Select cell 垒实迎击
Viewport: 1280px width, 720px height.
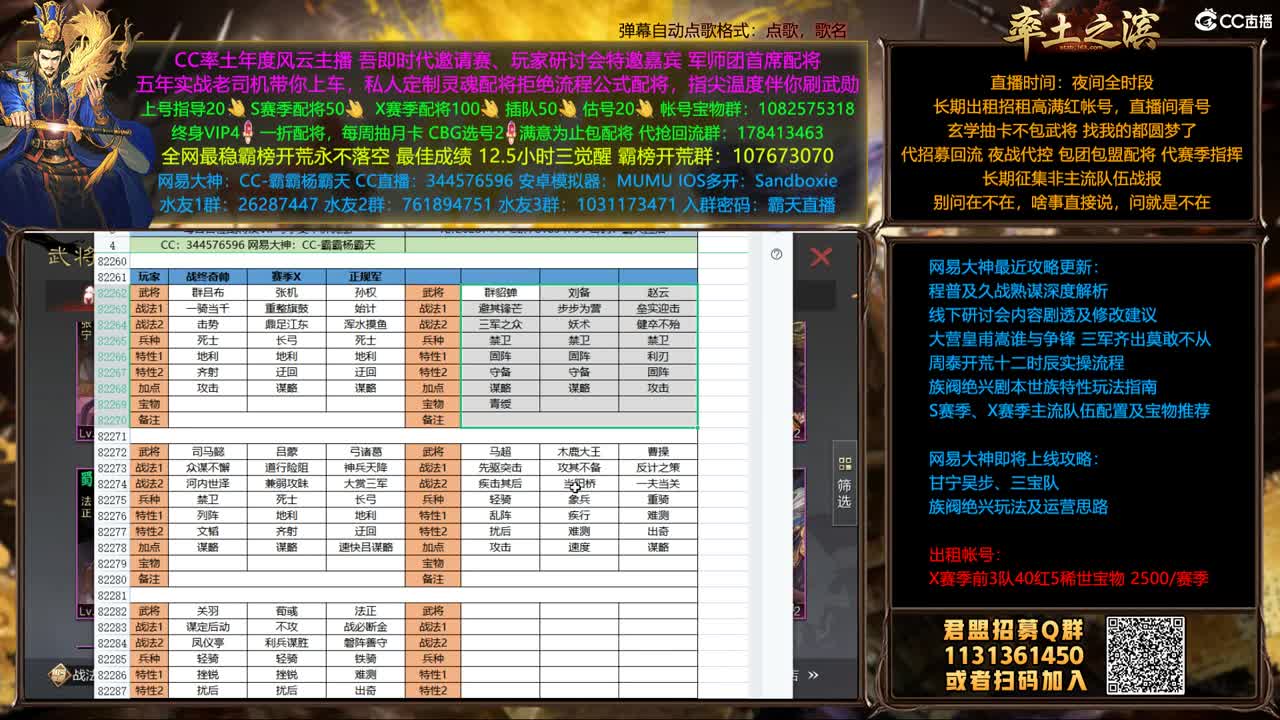658,308
